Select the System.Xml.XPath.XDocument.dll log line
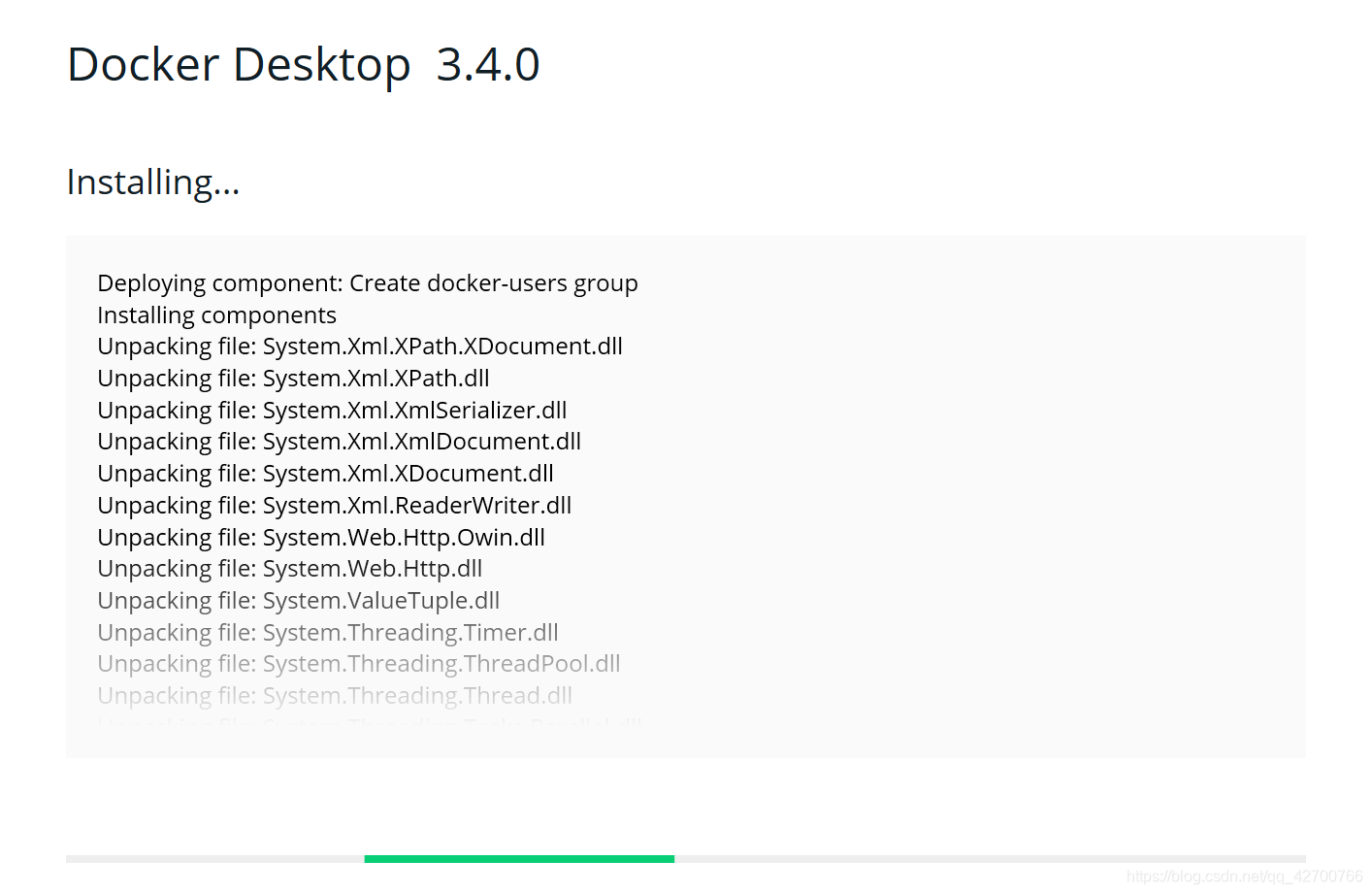Image resolution: width=1372 pixels, height=894 pixels. pos(360,347)
